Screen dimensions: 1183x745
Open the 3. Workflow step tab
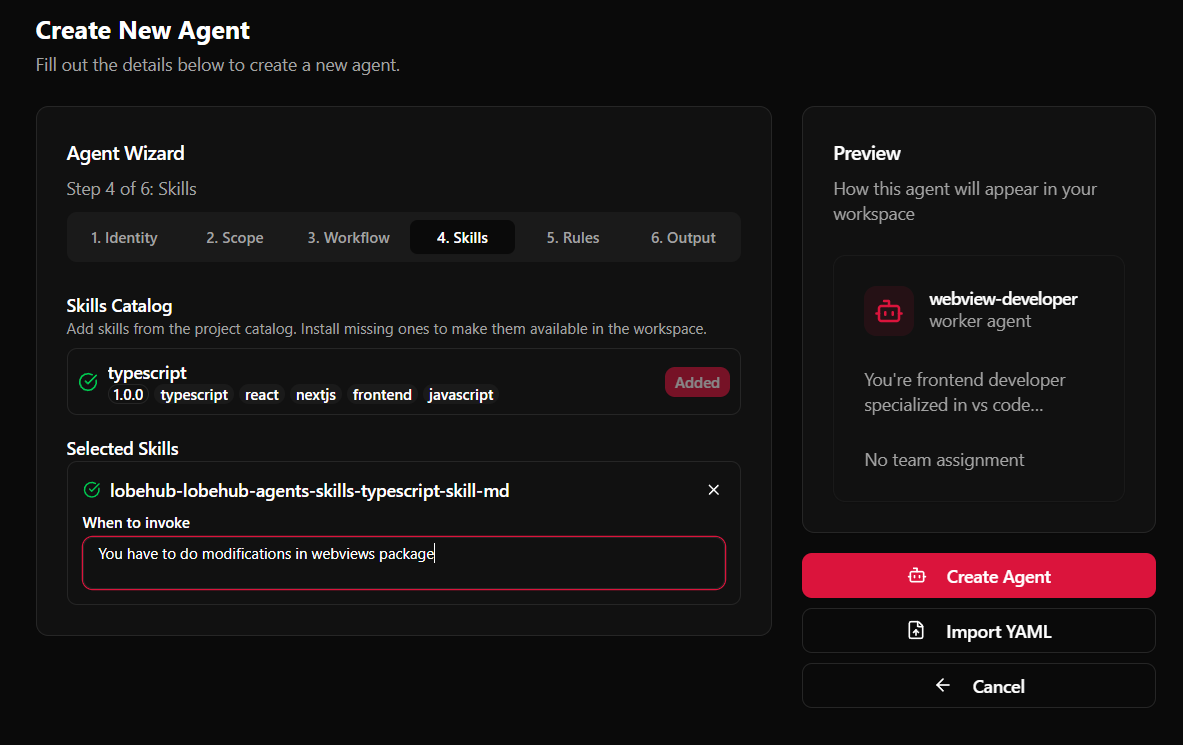pos(348,238)
